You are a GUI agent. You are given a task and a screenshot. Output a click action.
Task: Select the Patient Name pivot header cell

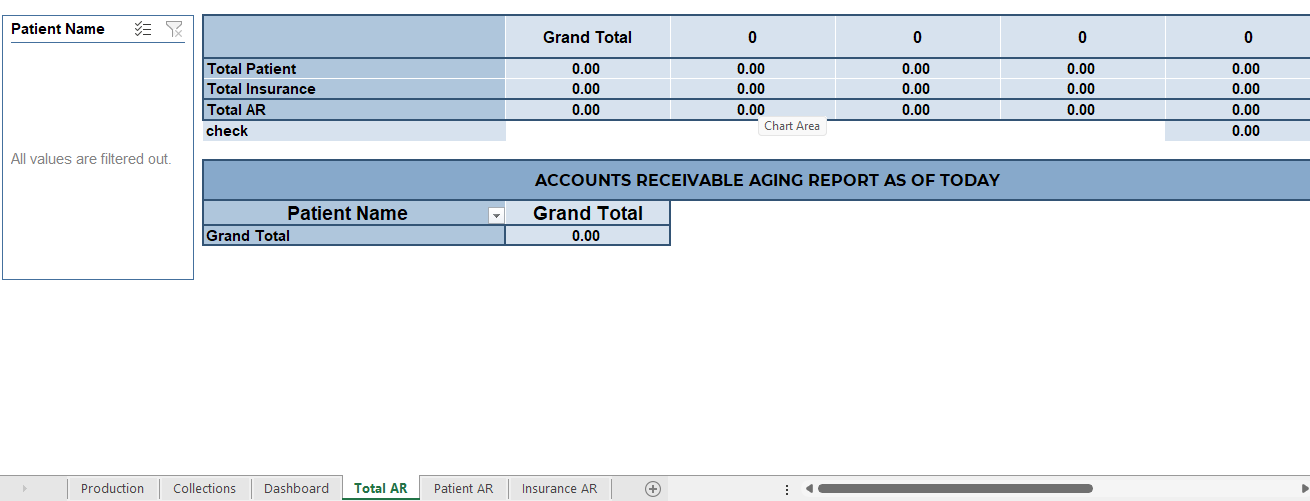[x=354, y=213]
